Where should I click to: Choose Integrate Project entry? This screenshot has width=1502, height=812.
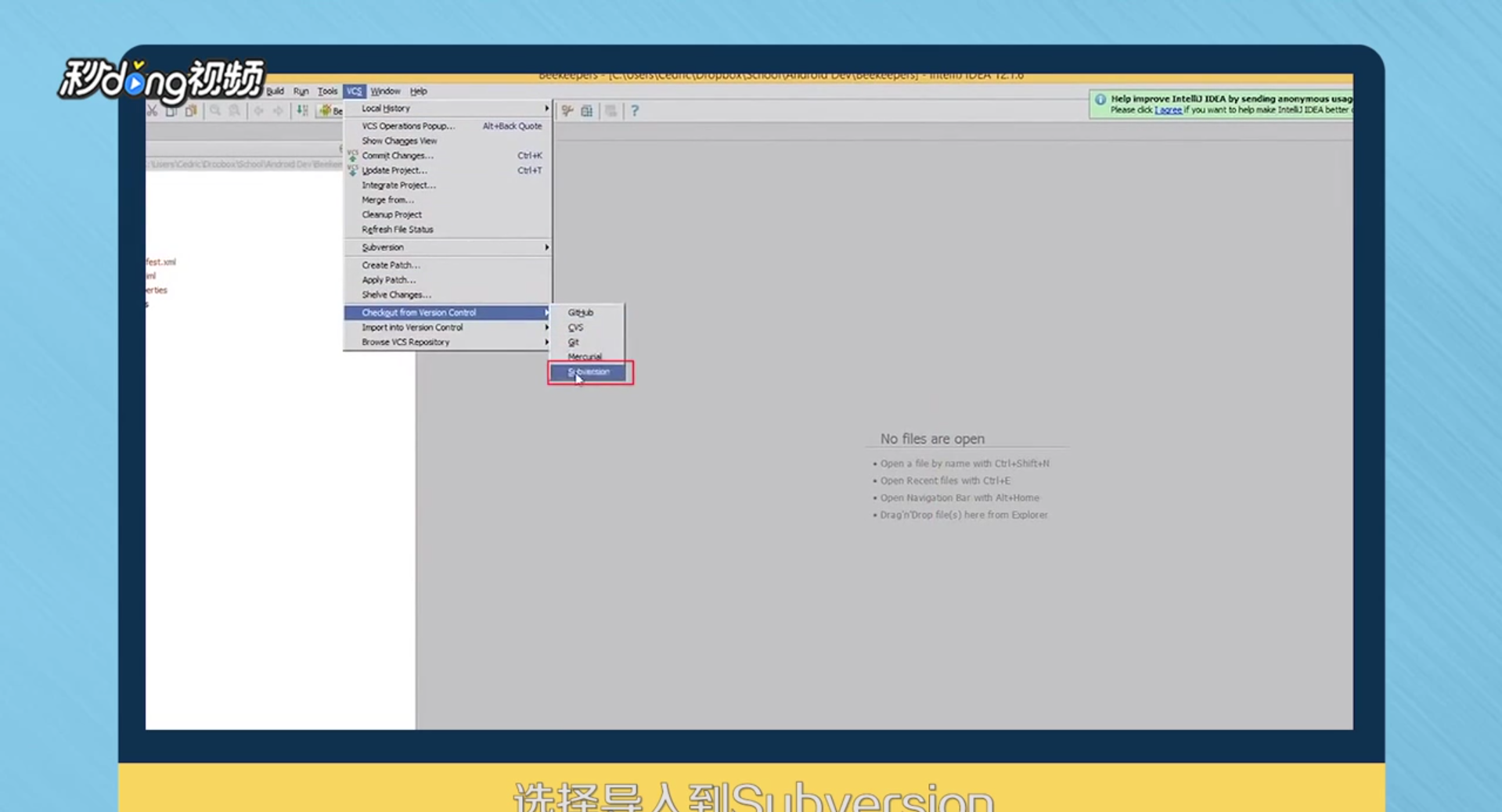tap(448, 185)
